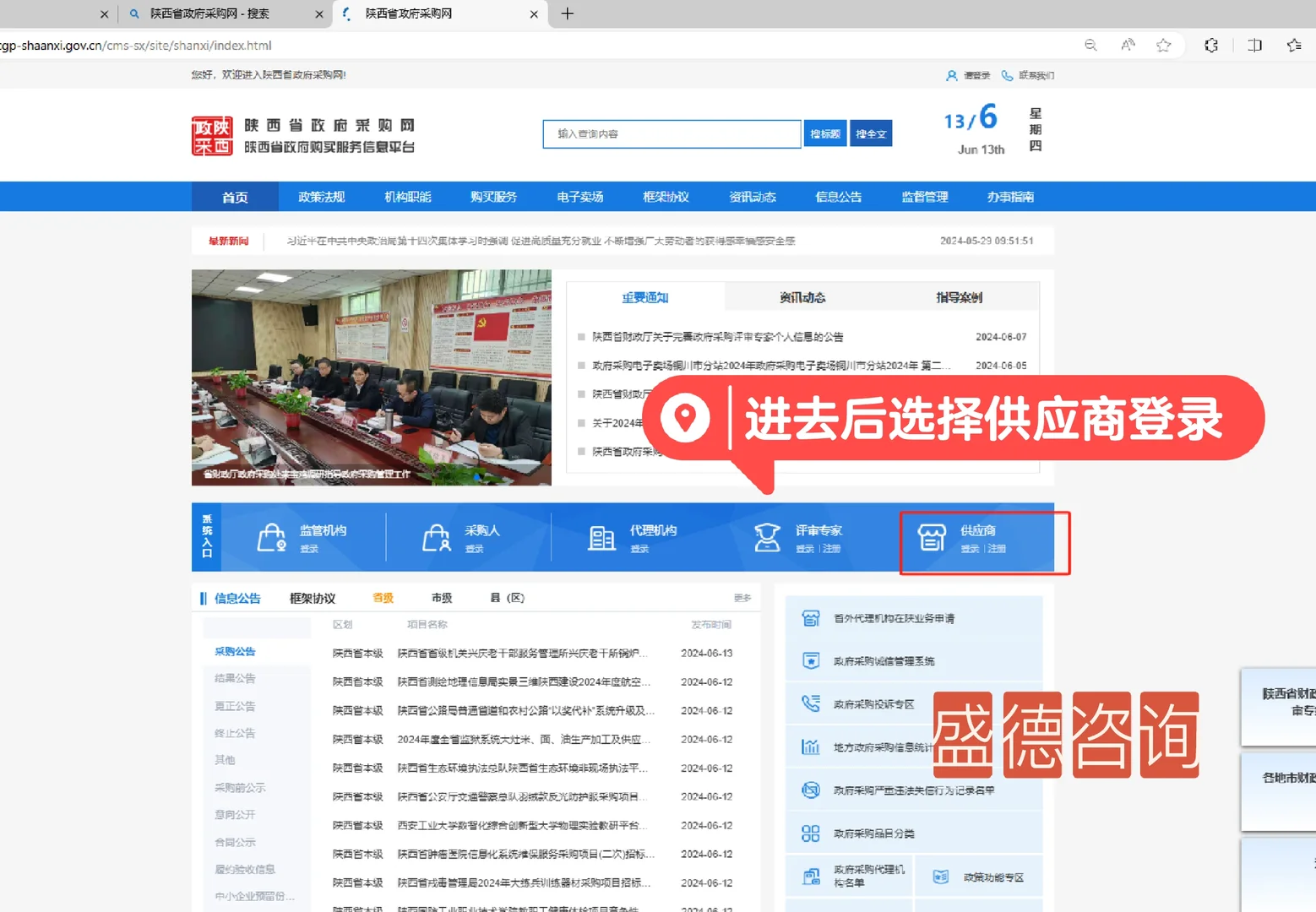1316x912 pixels.
Task: 打开政策法规菜单
Action: coord(321,196)
